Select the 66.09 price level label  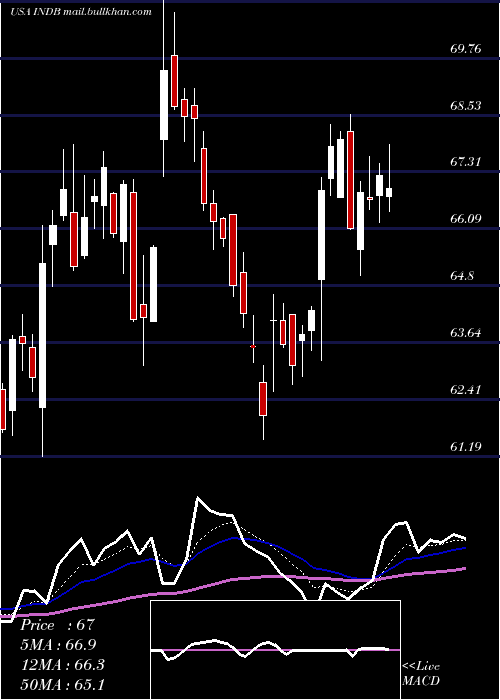click(x=466, y=219)
